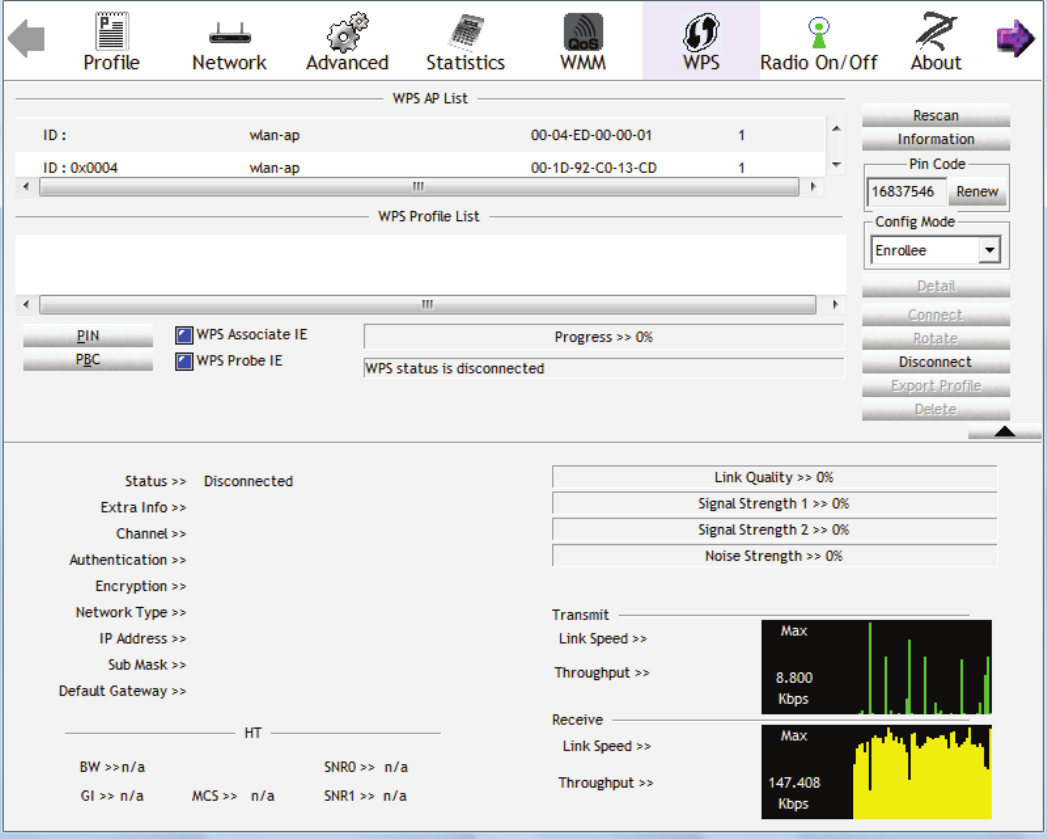
Task: Click the Progress 0% bar
Action: (x=604, y=337)
